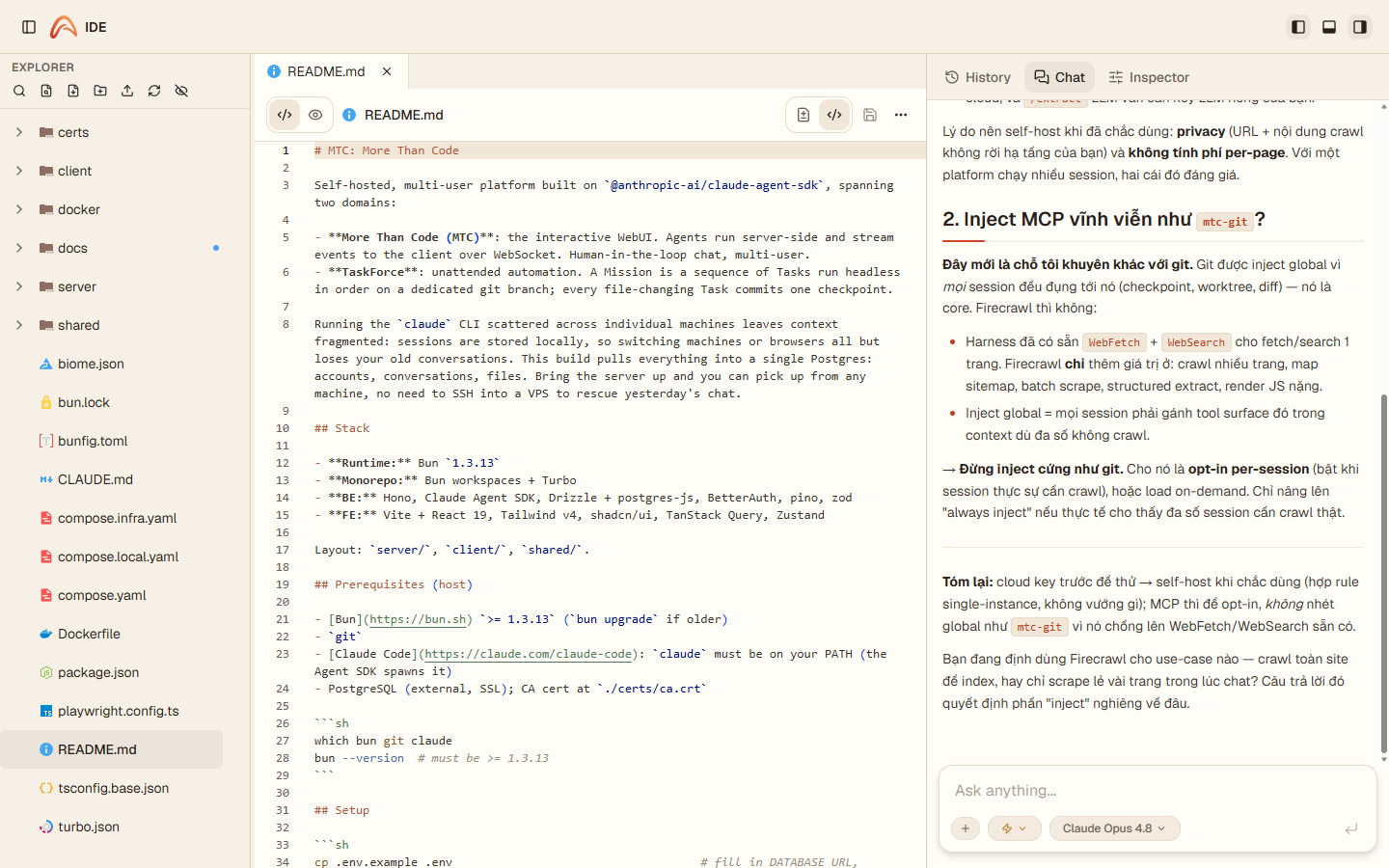Focus the Ask anything chat input
Viewport: 1389px width, 868px height.
pyautogui.click(x=1157, y=790)
